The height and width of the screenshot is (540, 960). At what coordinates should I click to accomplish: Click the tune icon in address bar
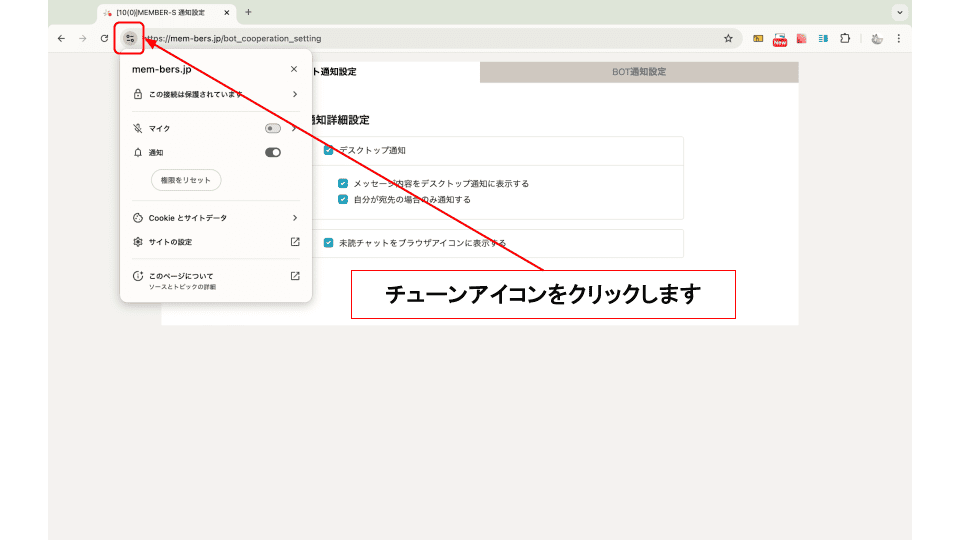pos(129,38)
